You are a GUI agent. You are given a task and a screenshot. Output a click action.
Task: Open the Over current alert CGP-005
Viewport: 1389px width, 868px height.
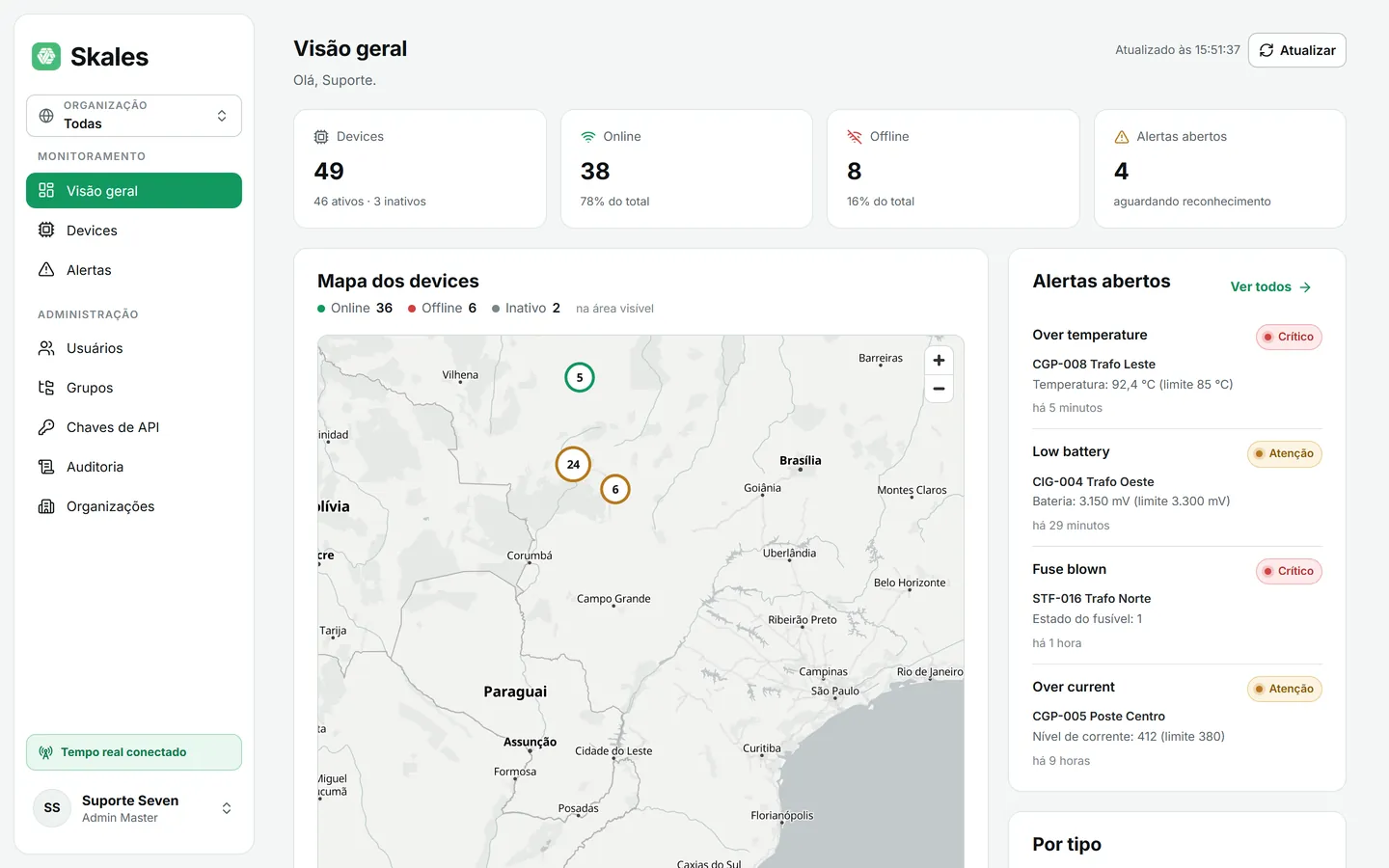(x=1177, y=723)
